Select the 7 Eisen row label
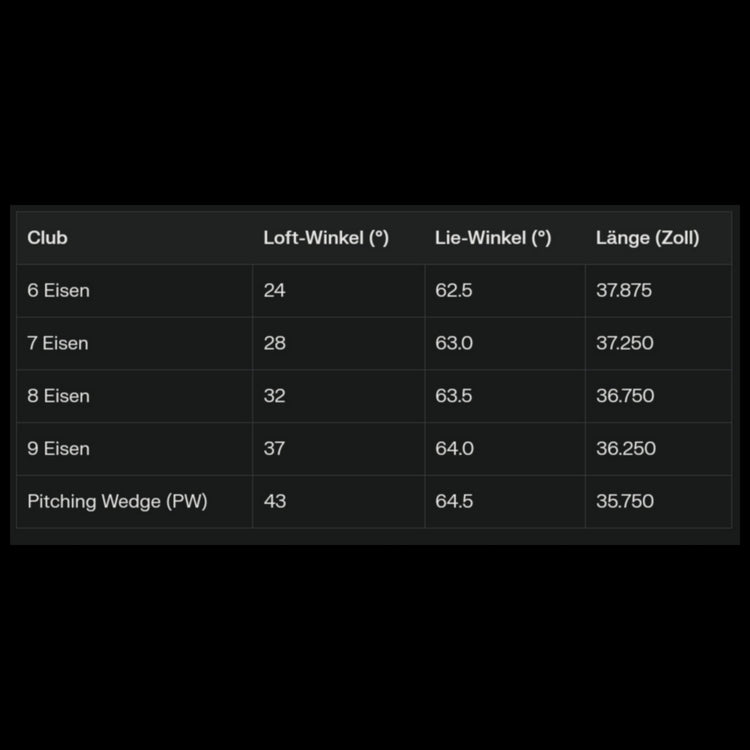The height and width of the screenshot is (750, 750). coord(58,343)
